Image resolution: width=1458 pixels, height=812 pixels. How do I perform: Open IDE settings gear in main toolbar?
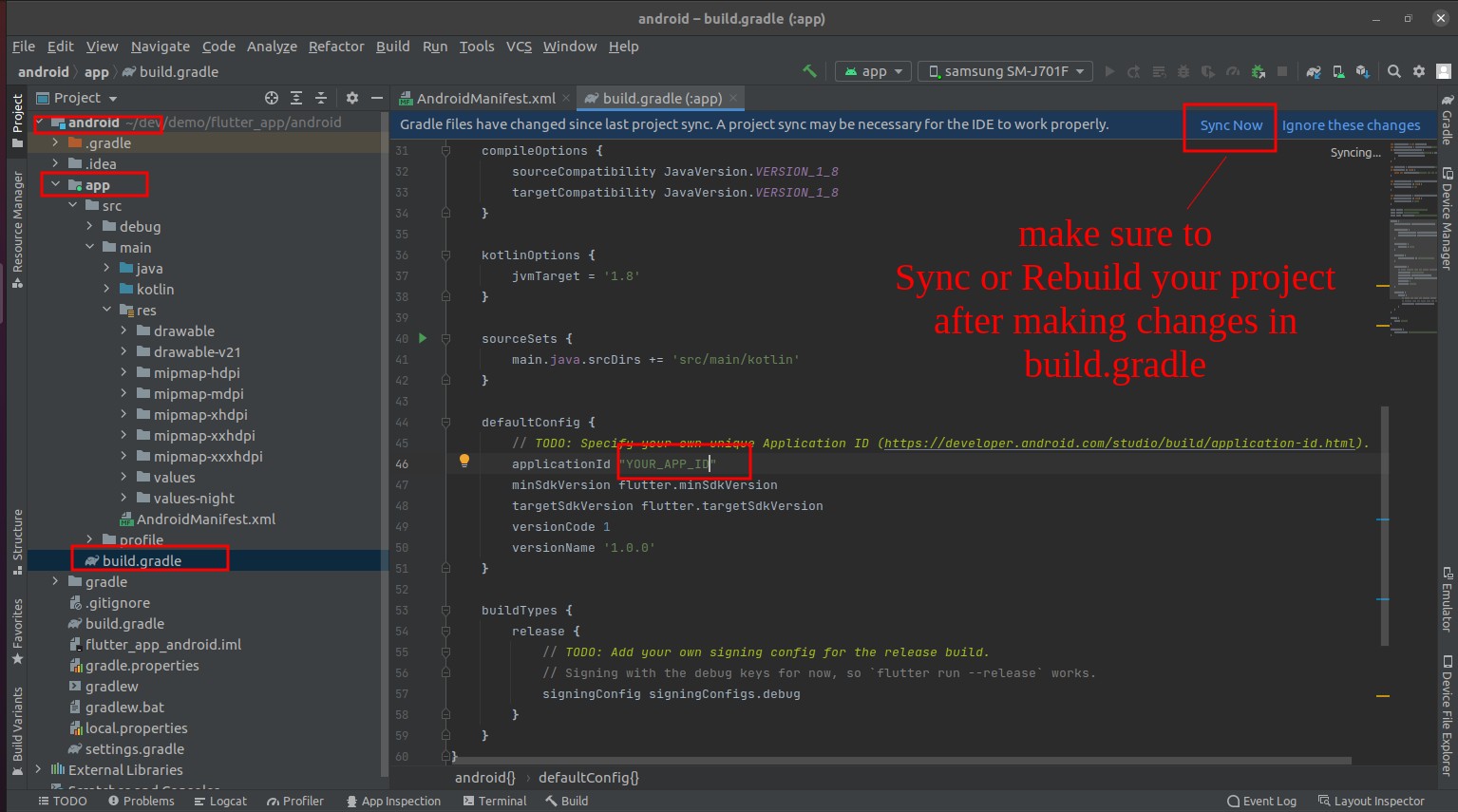click(x=1419, y=71)
